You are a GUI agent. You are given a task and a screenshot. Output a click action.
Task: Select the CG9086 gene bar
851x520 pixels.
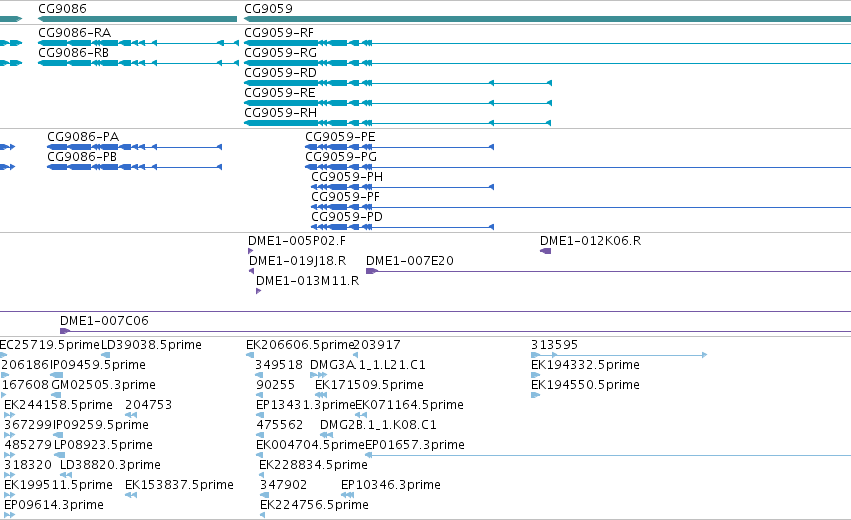137,19
